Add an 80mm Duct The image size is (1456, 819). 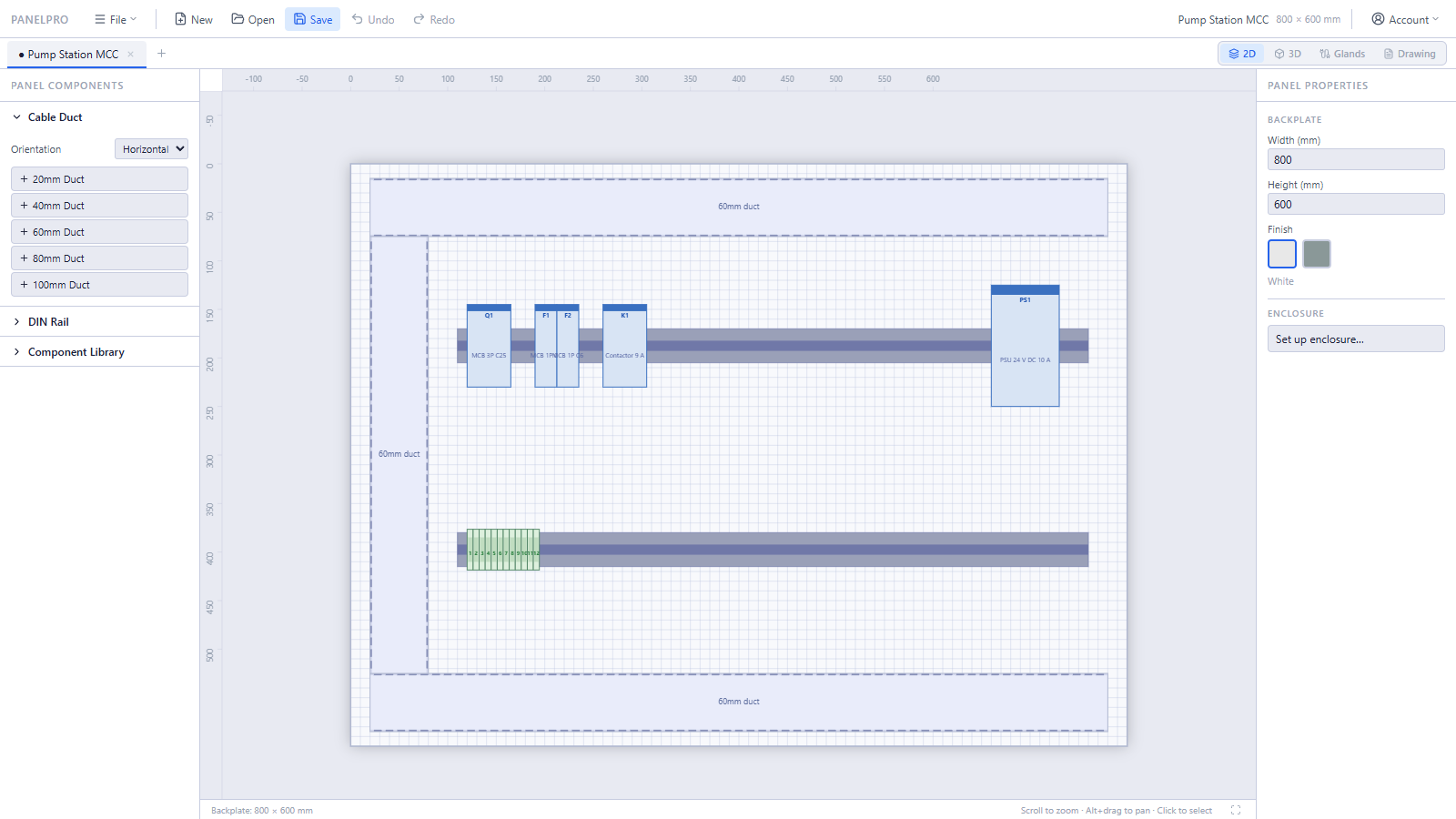tap(100, 258)
